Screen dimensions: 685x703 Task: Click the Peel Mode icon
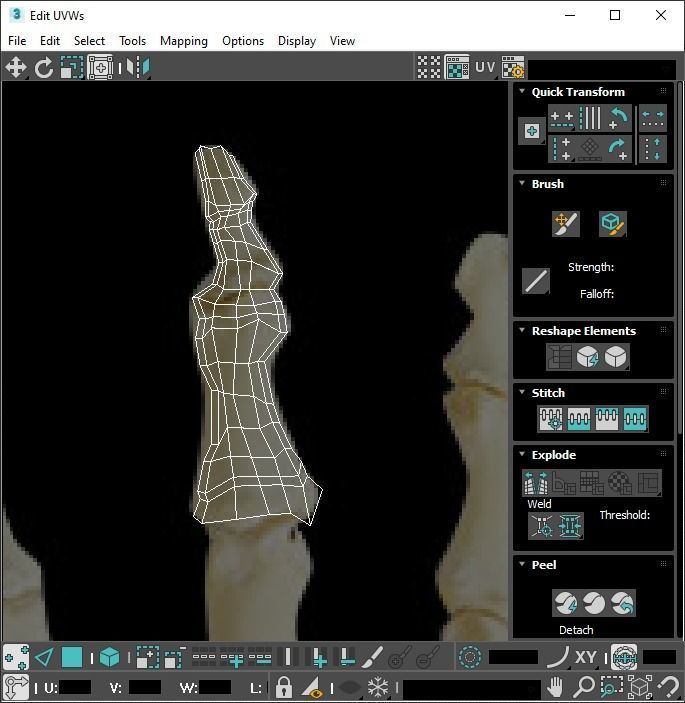point(594,603)
